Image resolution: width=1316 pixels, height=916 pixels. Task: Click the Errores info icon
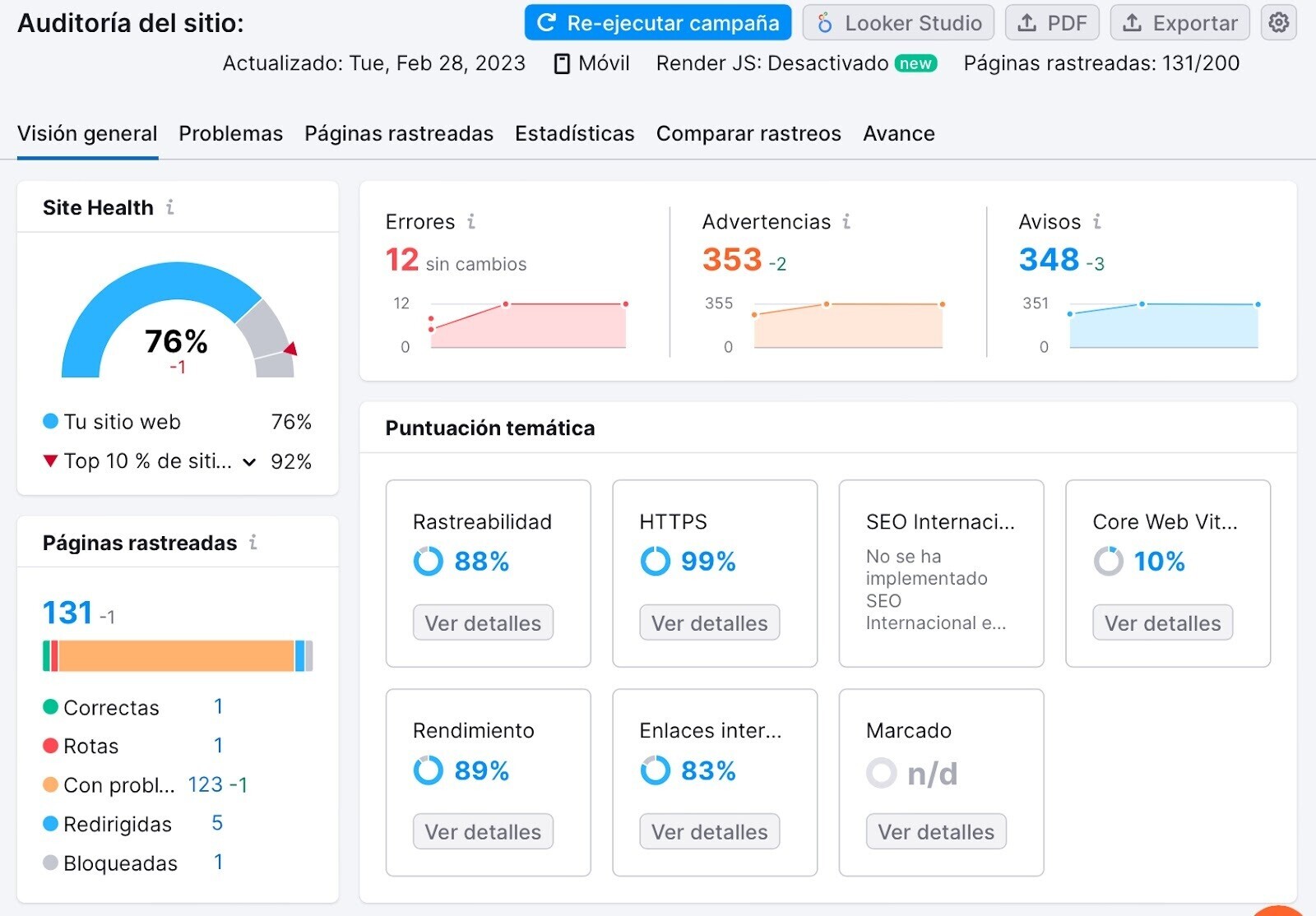(x=470, y=221)
